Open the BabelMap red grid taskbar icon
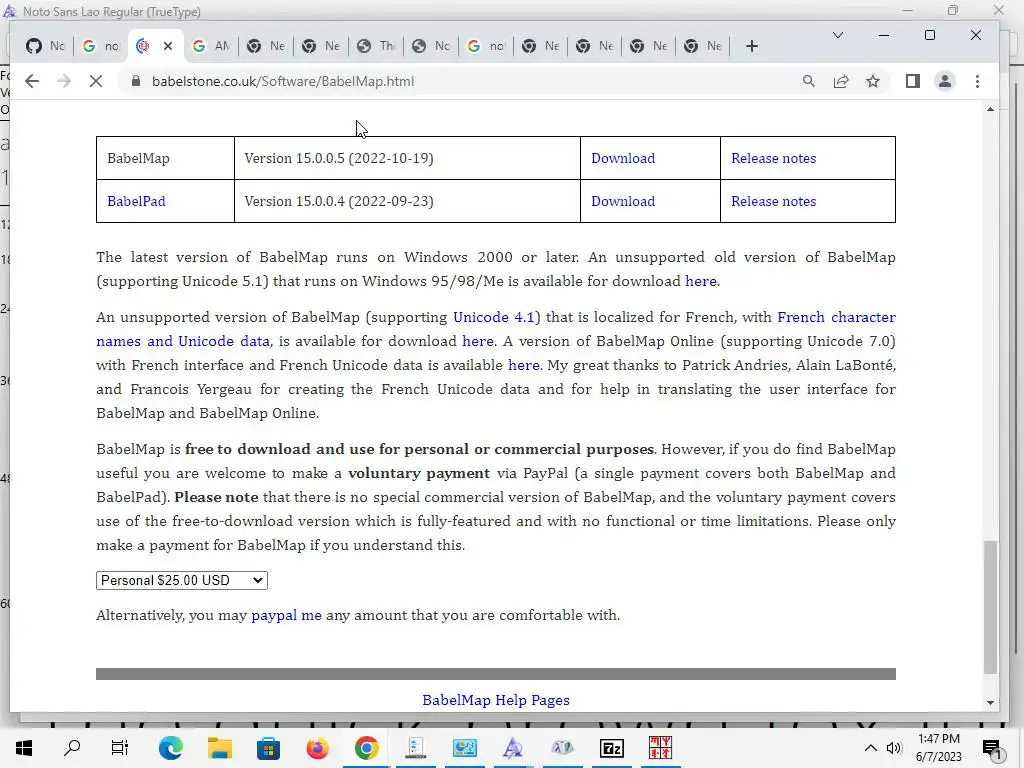Viewport: 1024px width, 768px height. click(x=660, y=748)
